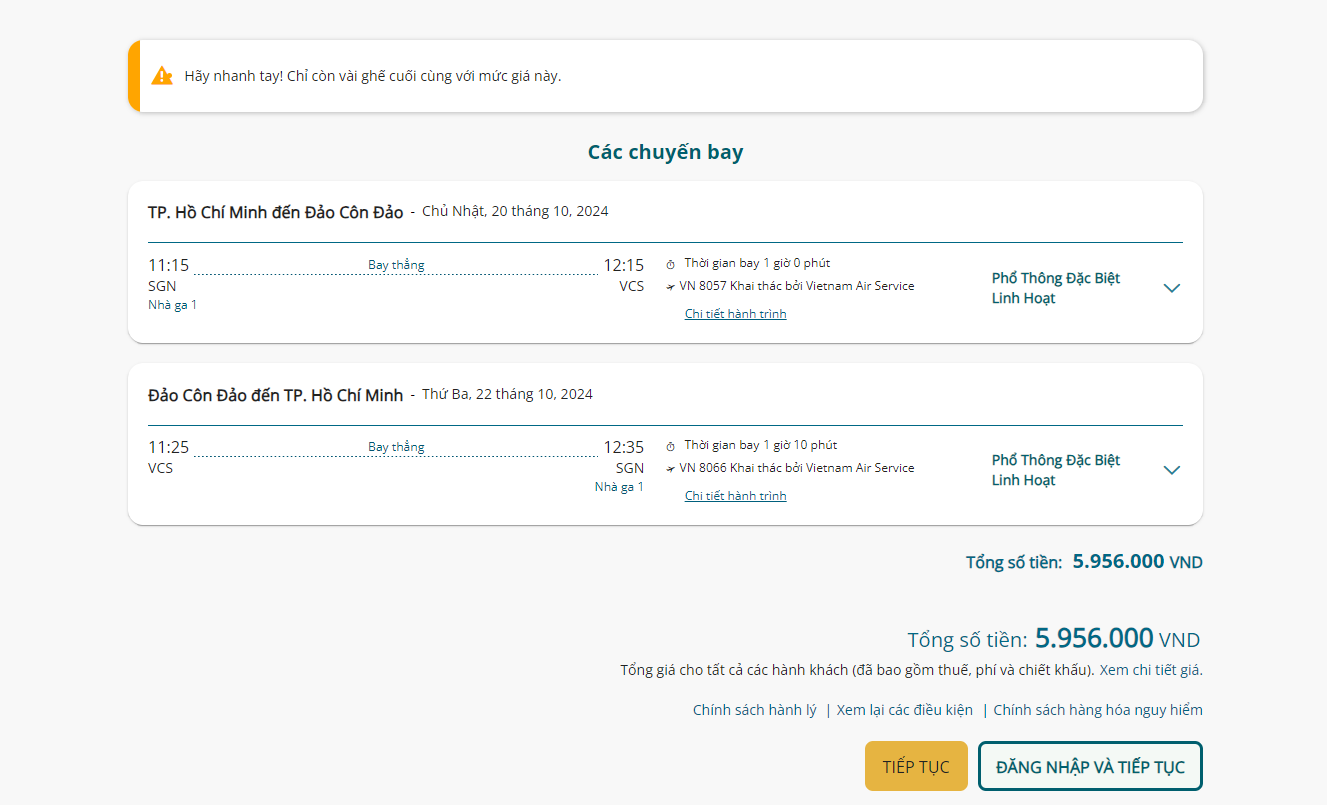Open Chi tiết hành trình for flight VN 8057

pos(735,314)
